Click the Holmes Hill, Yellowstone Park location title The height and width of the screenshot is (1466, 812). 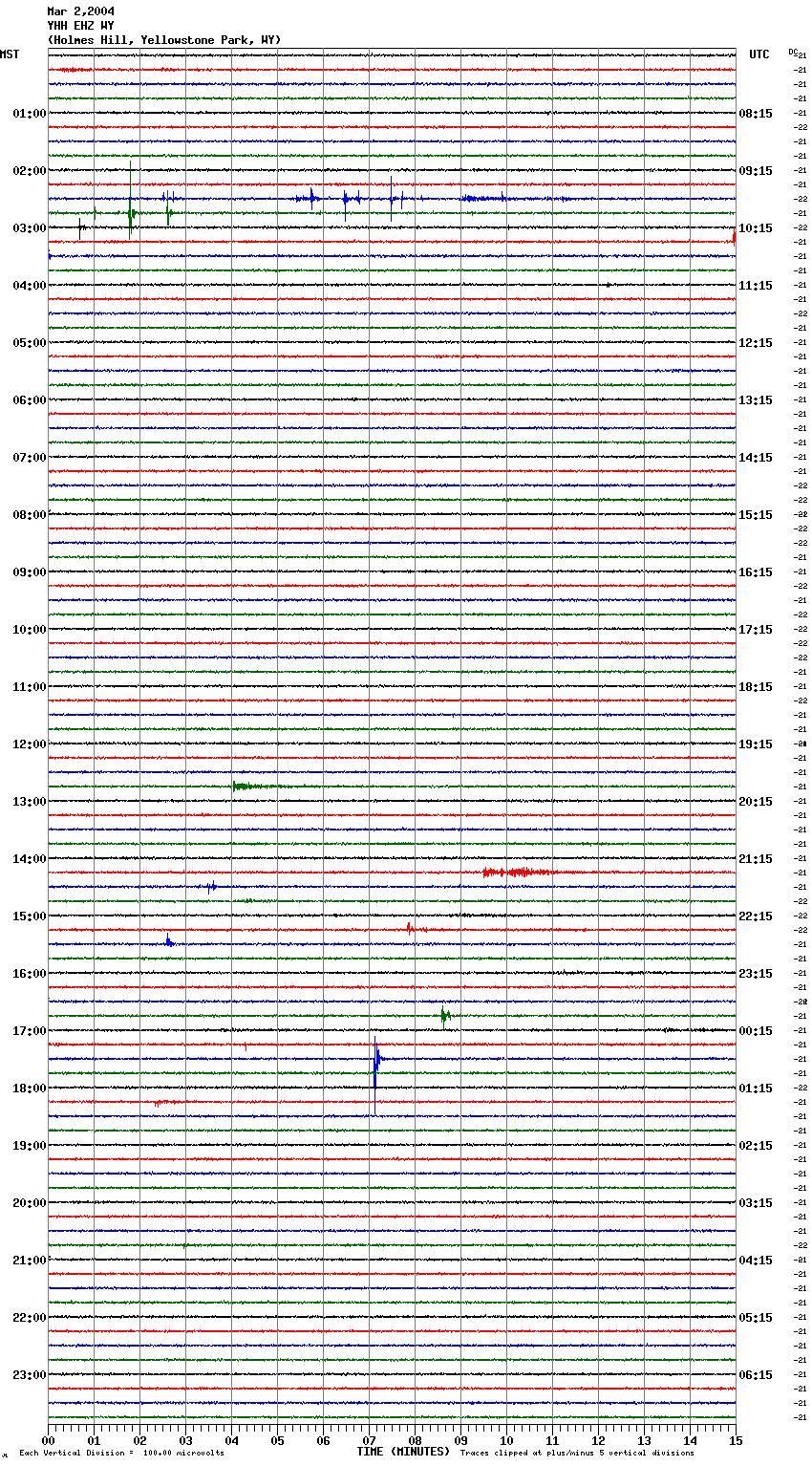coord(163,40)
